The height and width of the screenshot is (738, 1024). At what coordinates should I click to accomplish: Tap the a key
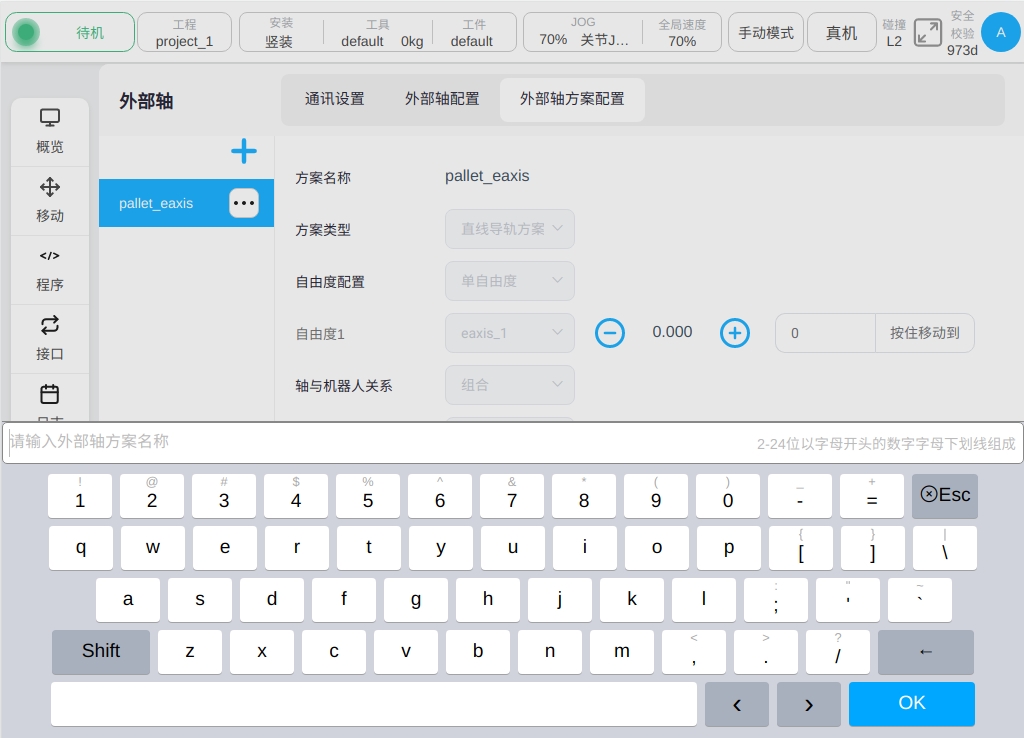[128, 600]
